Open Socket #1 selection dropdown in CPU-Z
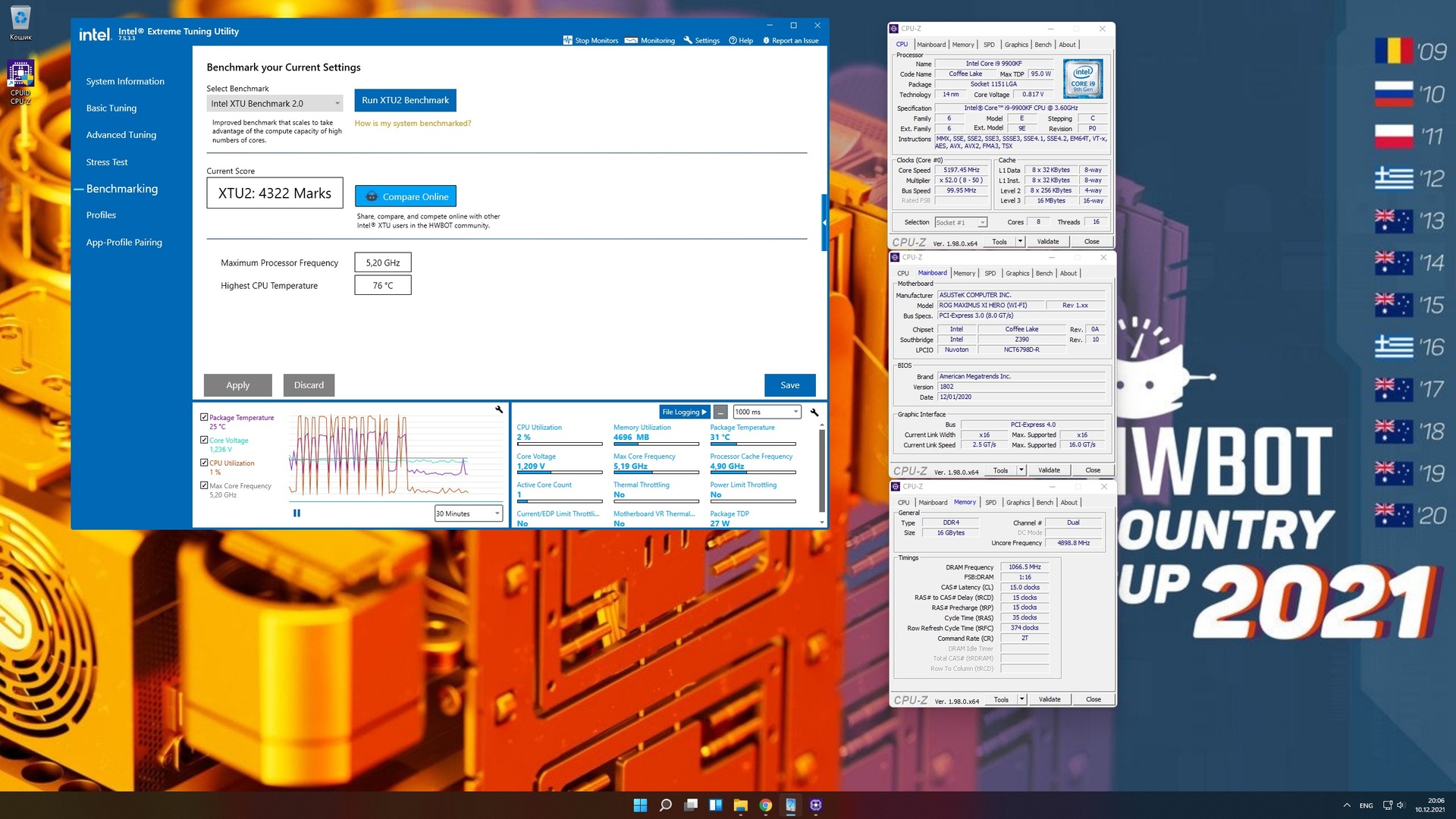Screen dimensions: 1456x819 click(x=960, y=223)
